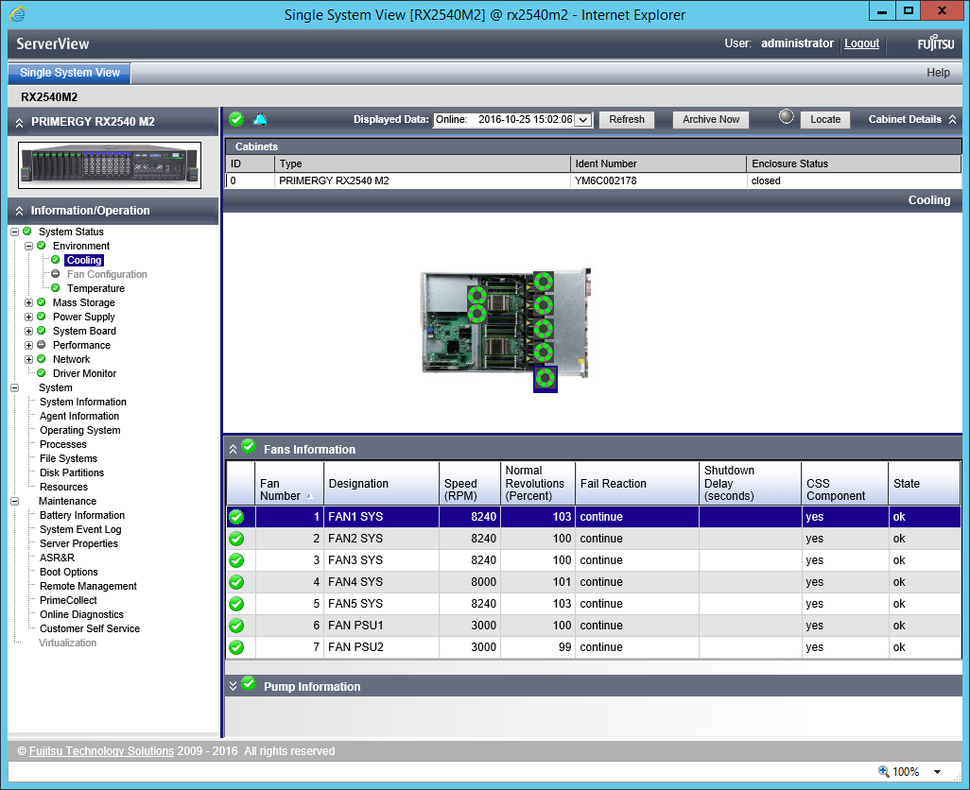The image size is (970, 790).
Task: Click the green check beside Pump Information
Action: pos(248,684)
